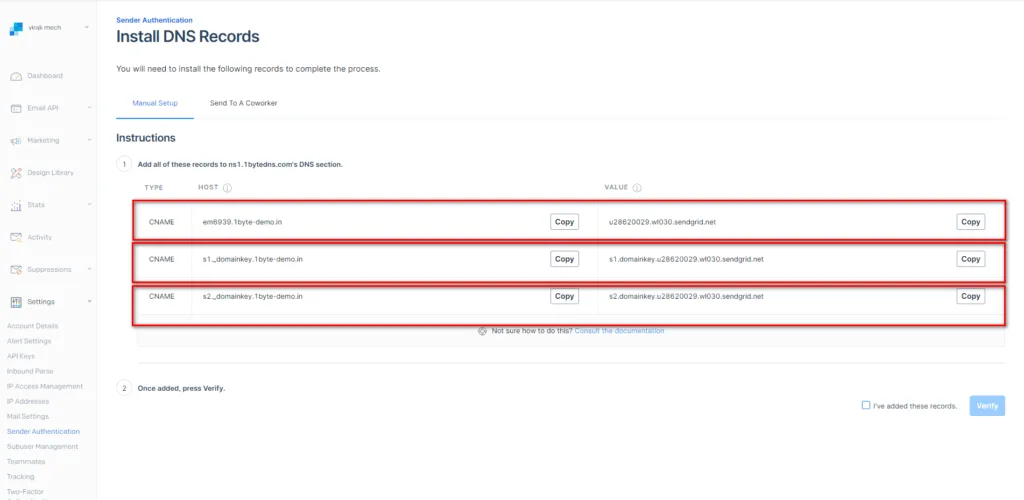Collapse the Settings menu chevron
Viewport: 1024px width, 500px height.
[x=89, y=302]
